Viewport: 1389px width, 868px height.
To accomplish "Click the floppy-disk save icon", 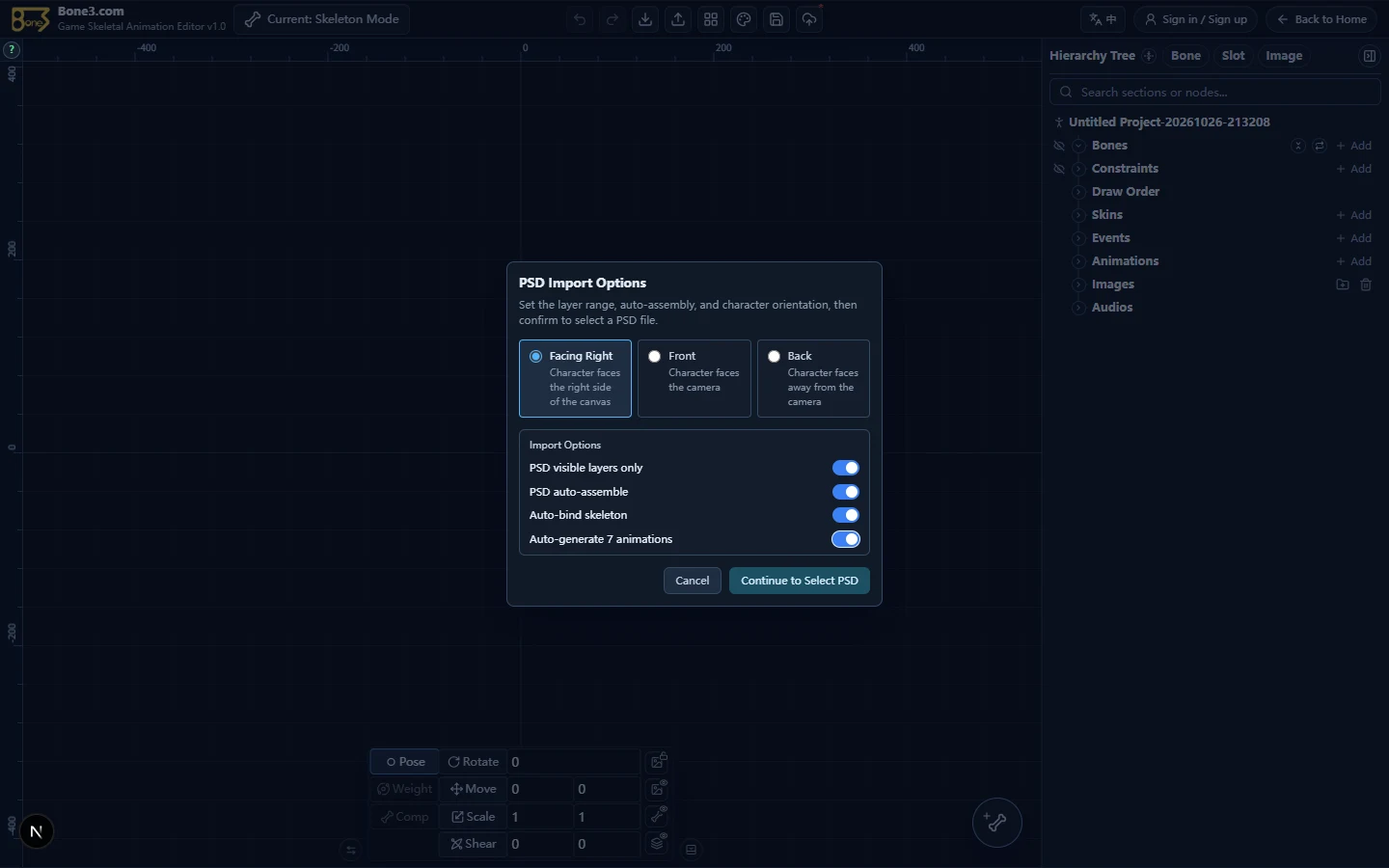I will [x=776, y=19].
